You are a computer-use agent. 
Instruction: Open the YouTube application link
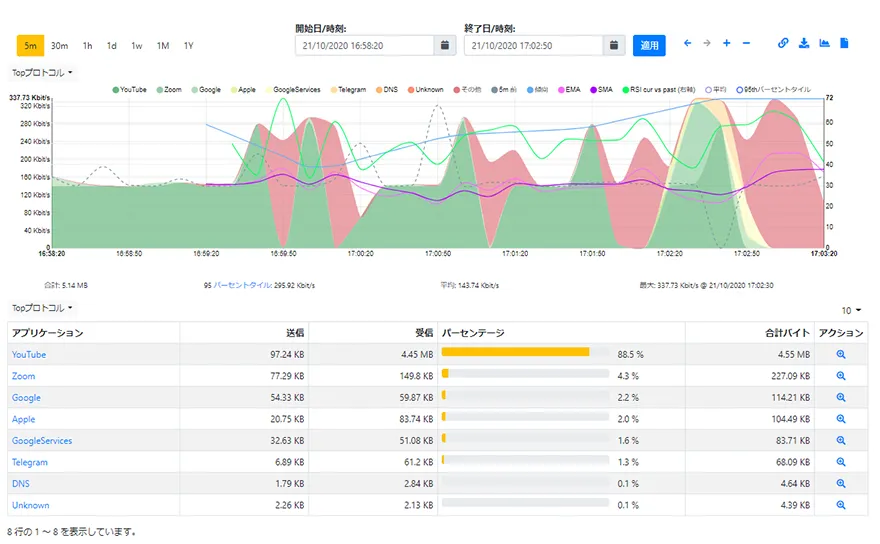point(29,355)
